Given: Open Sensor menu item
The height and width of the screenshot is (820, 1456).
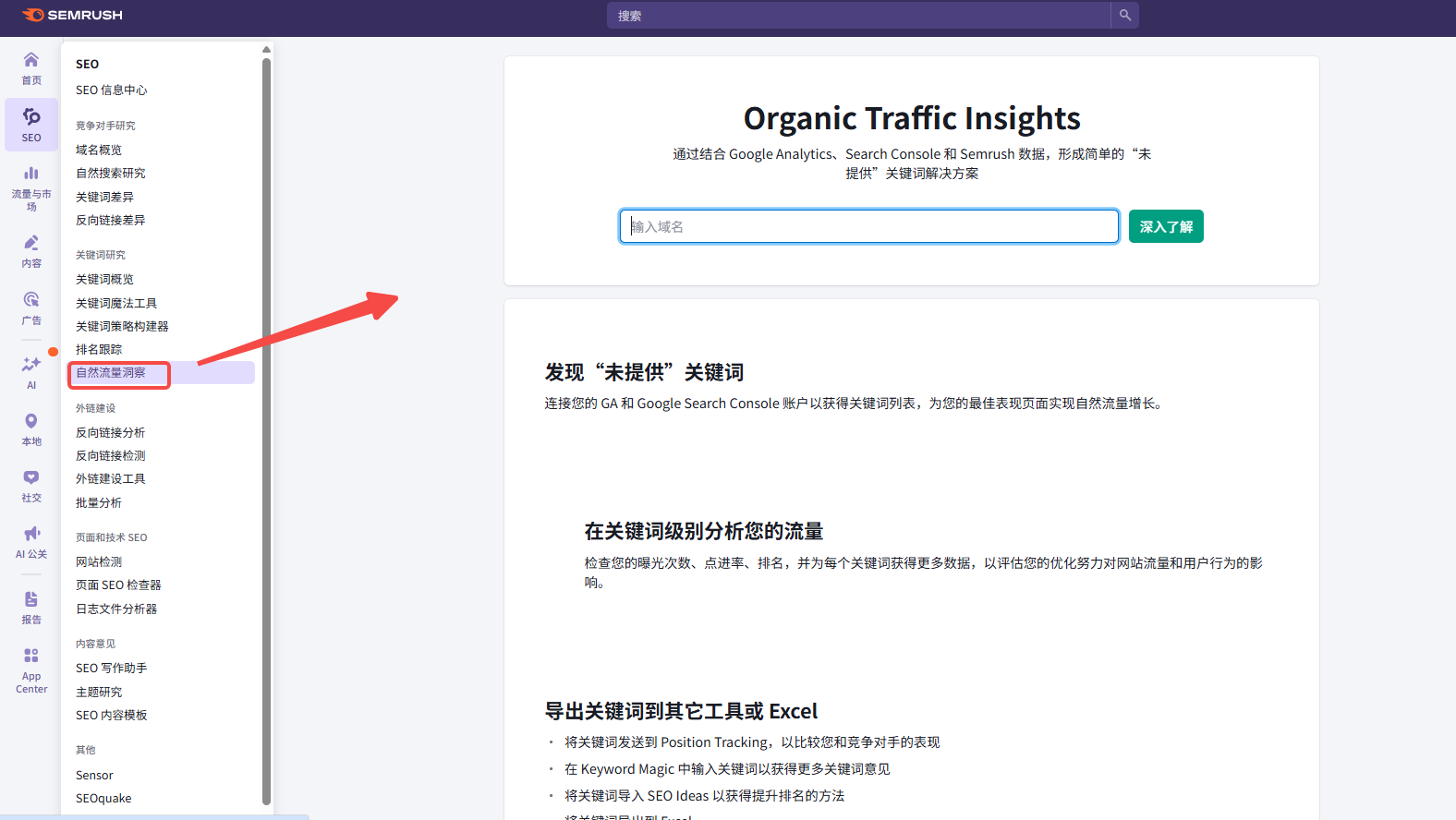Looking at the screenshot, I should tap(94, 775).
